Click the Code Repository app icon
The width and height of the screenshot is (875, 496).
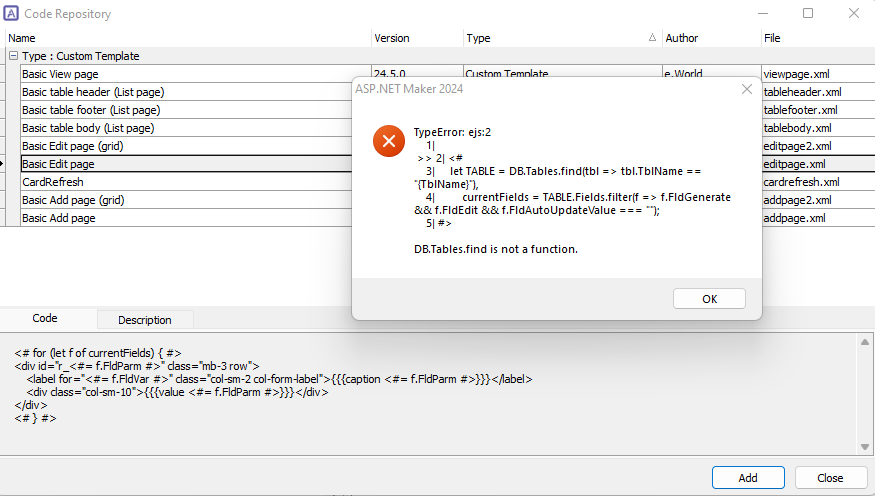point(11,13)
